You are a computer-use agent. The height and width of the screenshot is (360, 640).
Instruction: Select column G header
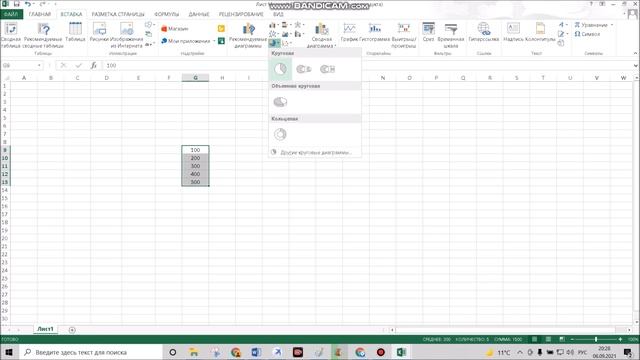click(x=195, y=78)
